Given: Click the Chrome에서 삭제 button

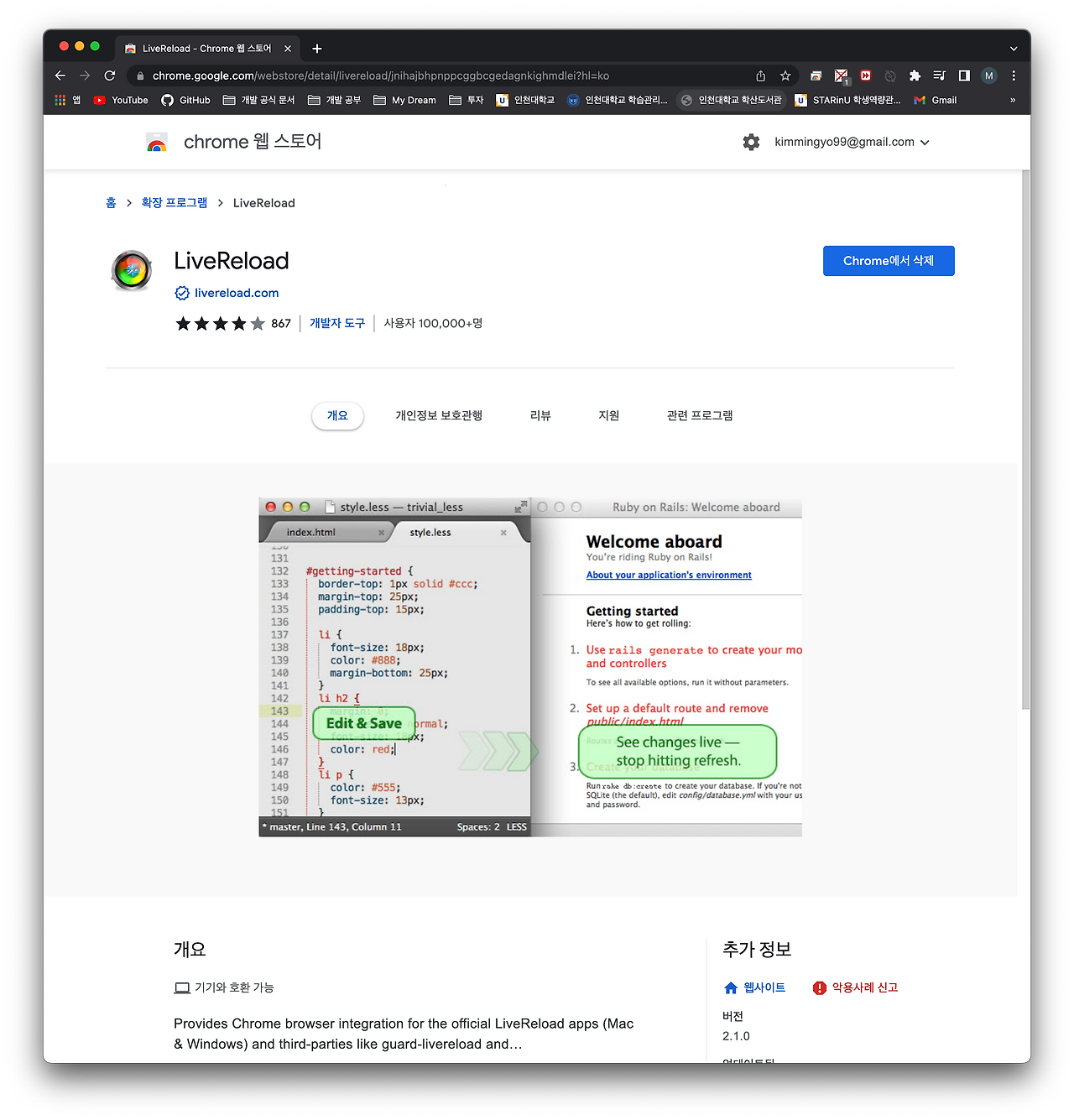Looking at the screenshot, I should (888, 261).
